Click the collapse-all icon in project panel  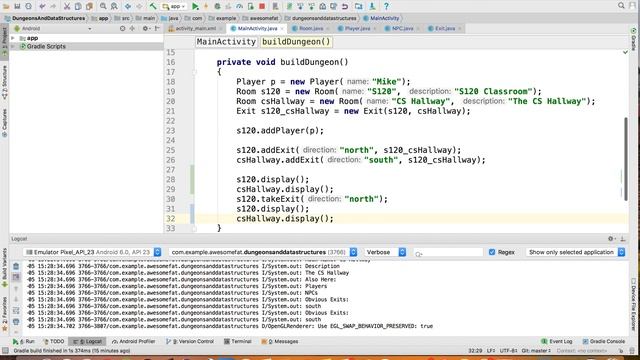pyautogui.click(x=132, y=29)
